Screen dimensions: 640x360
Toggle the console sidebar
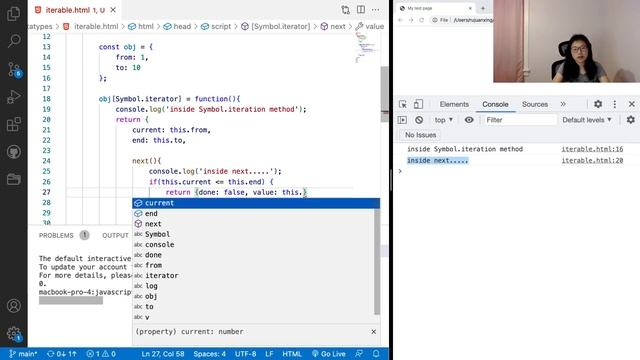(402, 120)
